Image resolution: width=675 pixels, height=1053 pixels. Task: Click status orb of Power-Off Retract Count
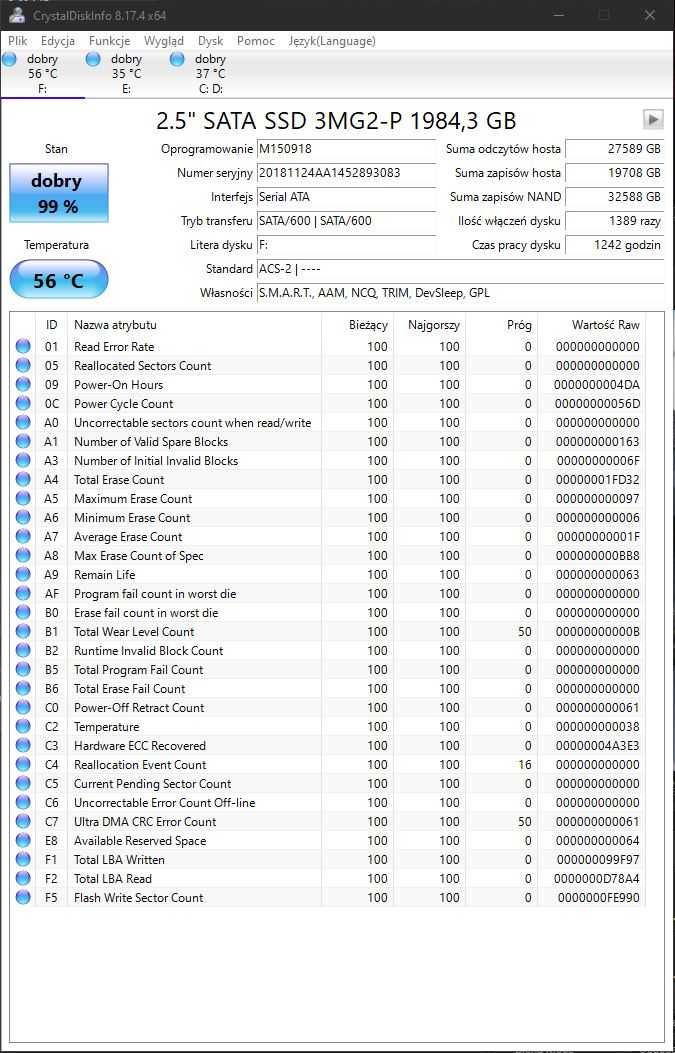(23, 707)
